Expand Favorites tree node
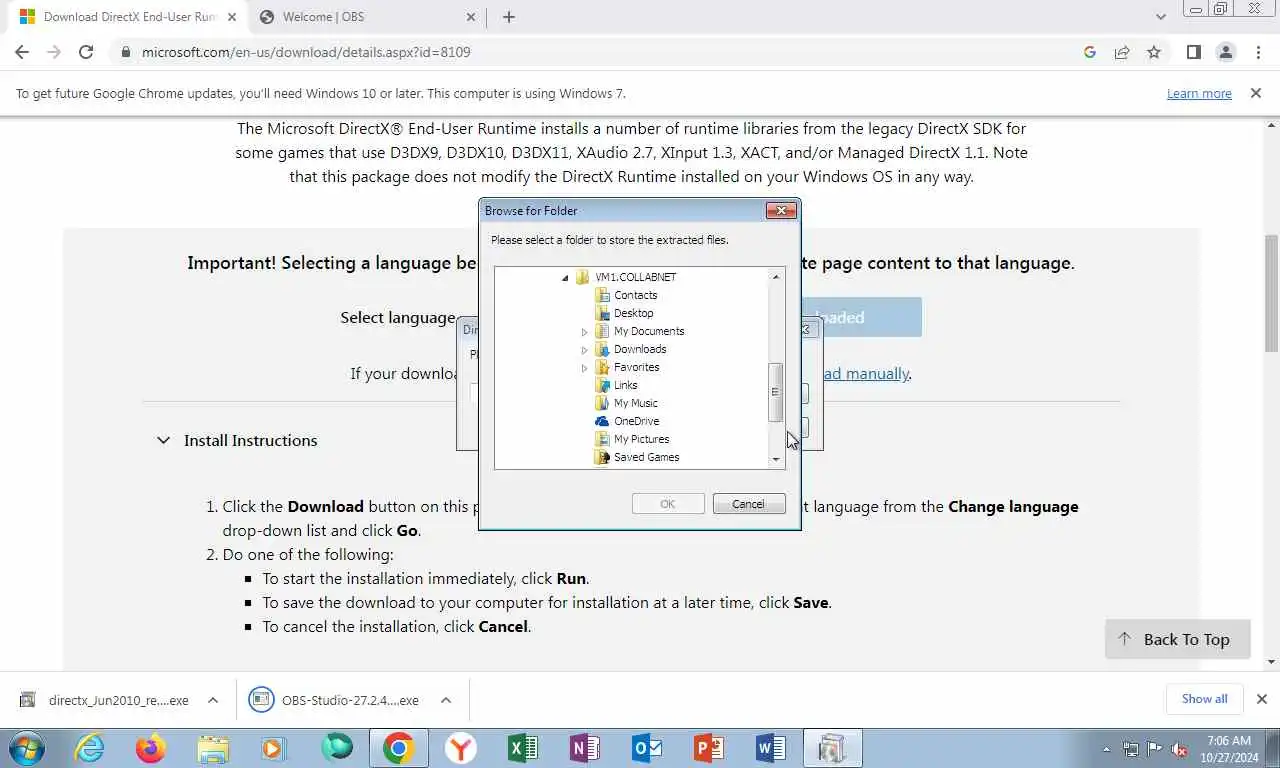 pyautogui.click(x=585, y=368)
